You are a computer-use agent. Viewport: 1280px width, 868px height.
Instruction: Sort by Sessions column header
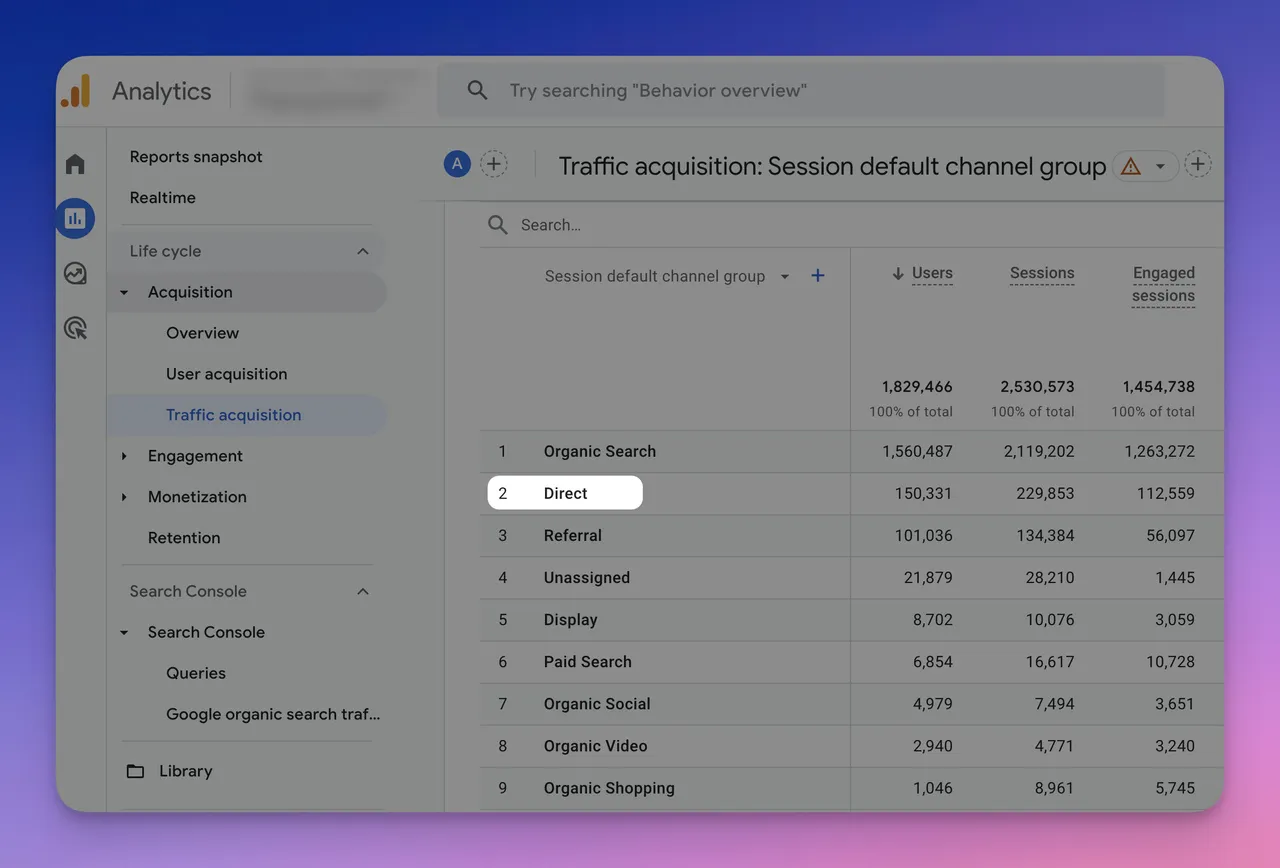pos(1042,274)
